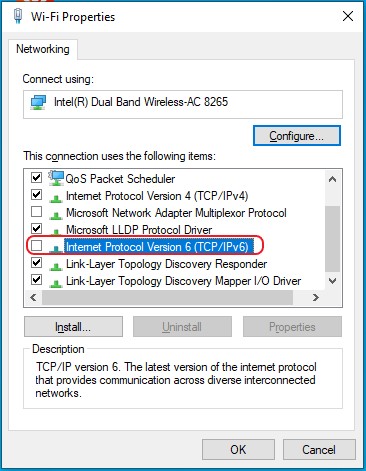Click the Topology Discovery Responder icon

56,266
